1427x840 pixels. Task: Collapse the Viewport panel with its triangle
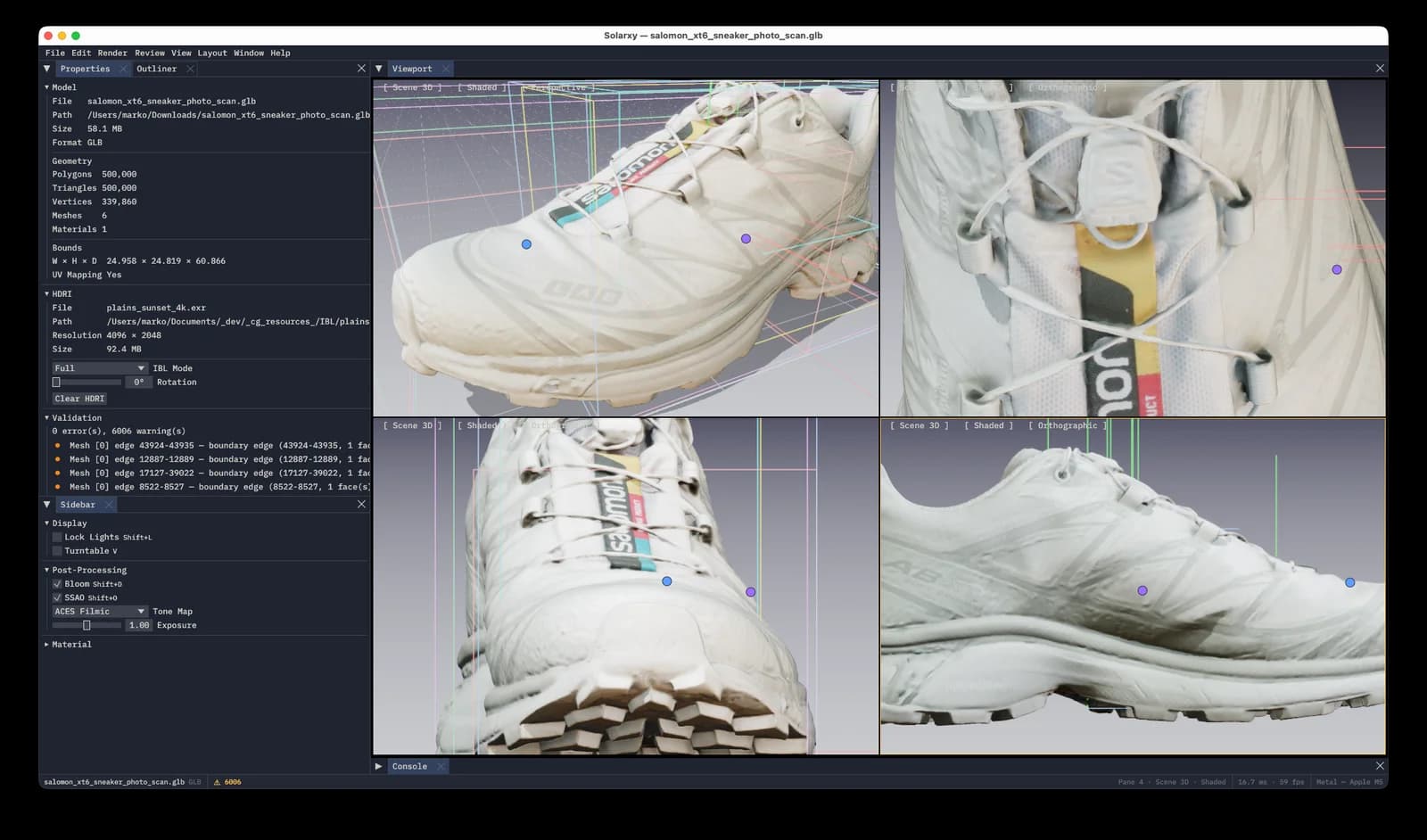click(x=379, y=69)
